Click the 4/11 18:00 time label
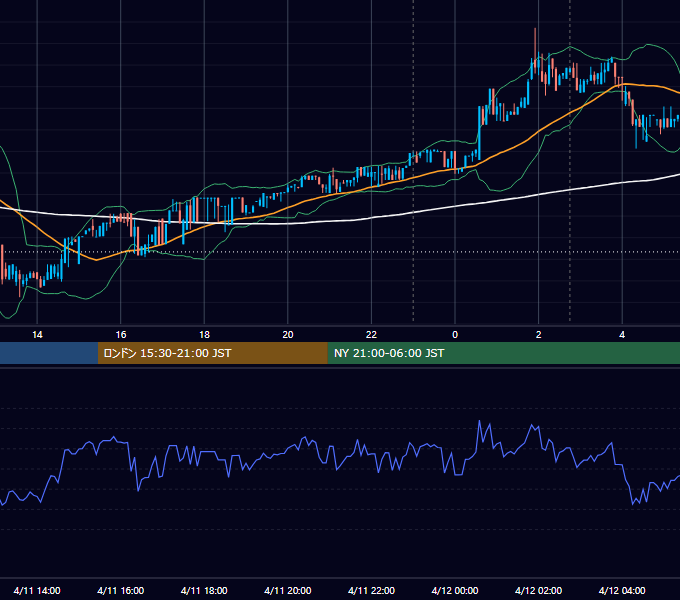680x600 pixels. (x=204, y=590)
